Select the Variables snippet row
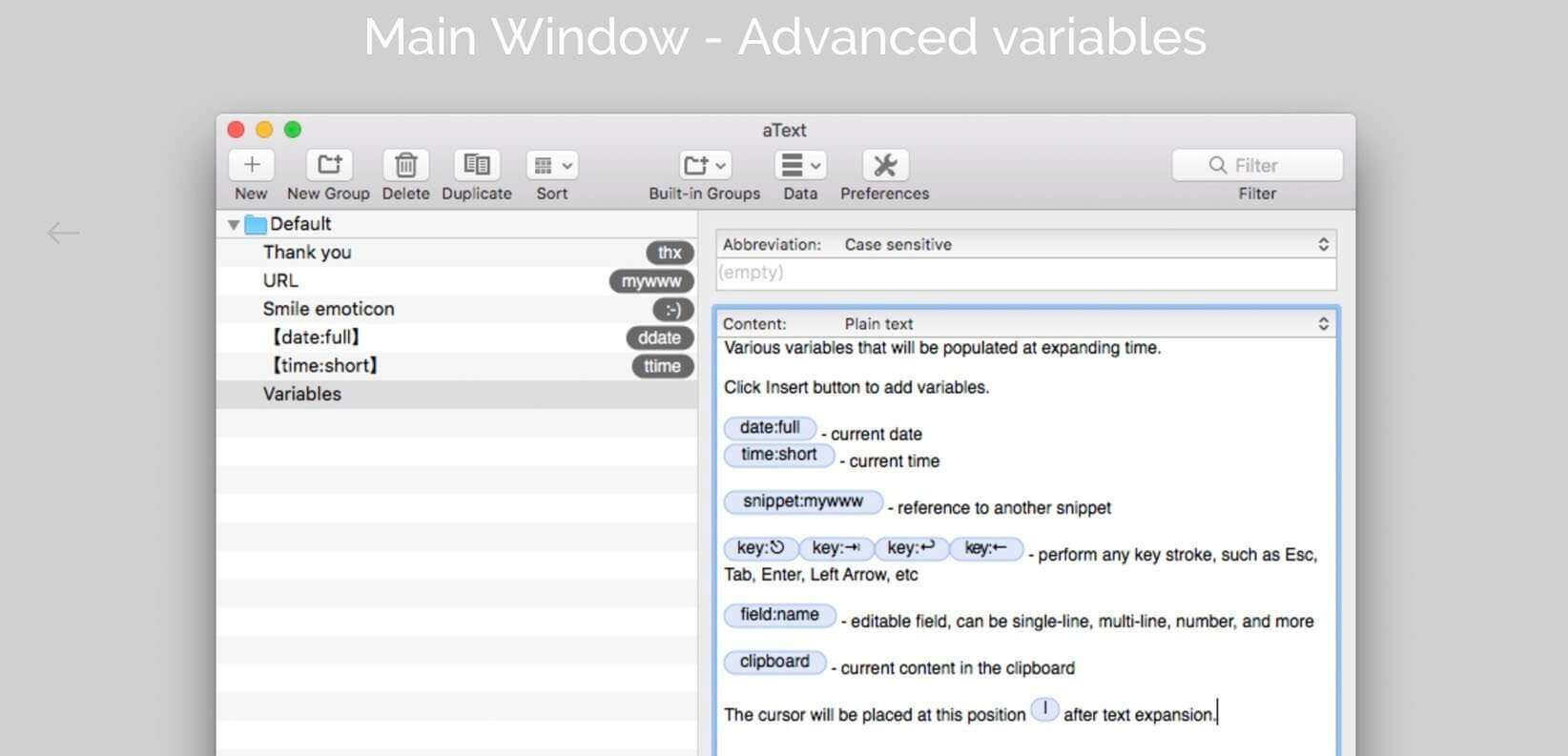 click(x=457, y=395)
